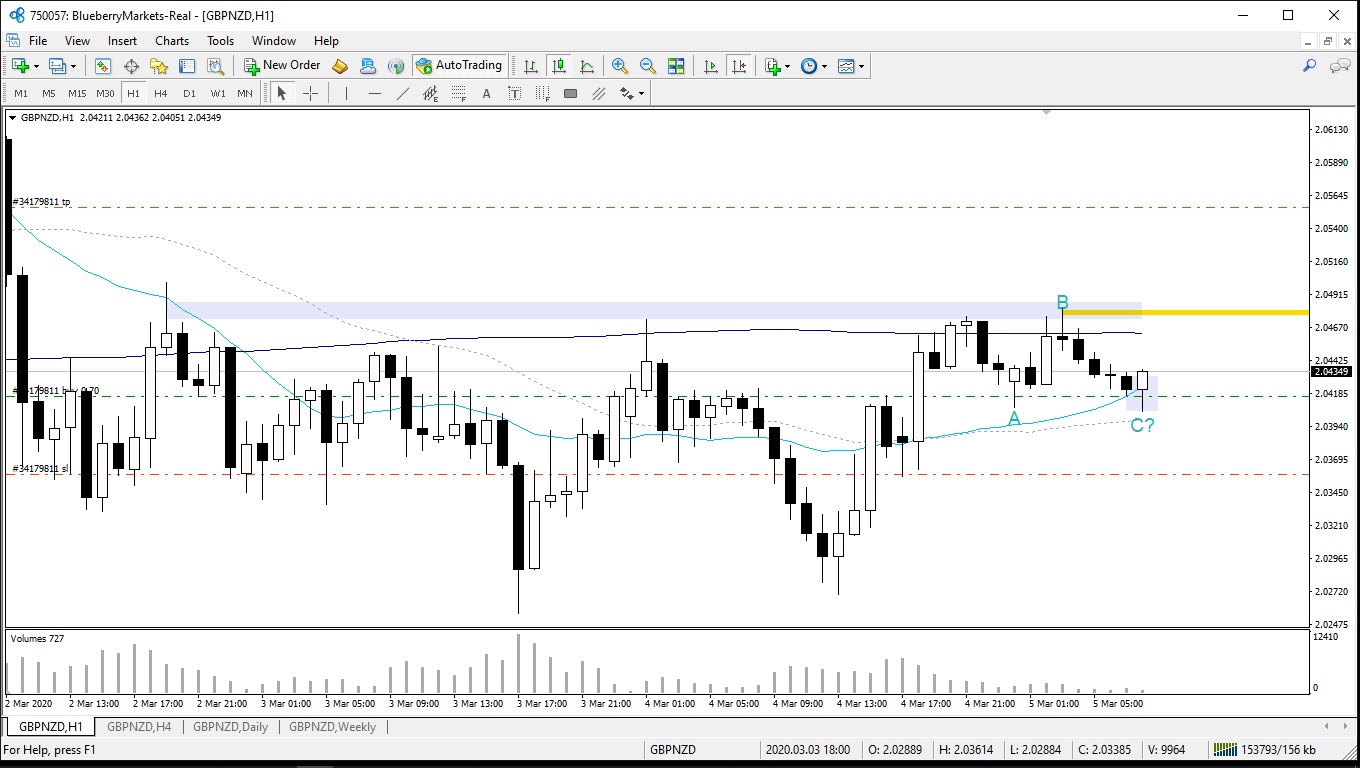Click the current price label 2.04349
Viewport: 1360px width, 768px height.
[1331, 372]
